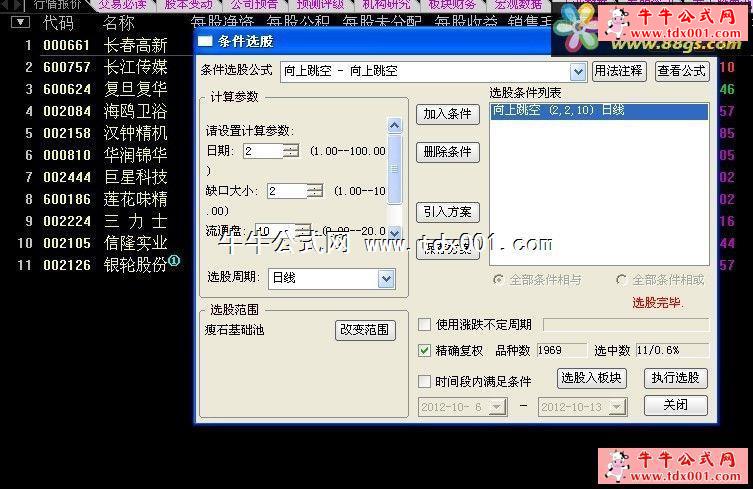
Task: Select stock row 600186 莲花味精
Action: [x=96, y=199]
